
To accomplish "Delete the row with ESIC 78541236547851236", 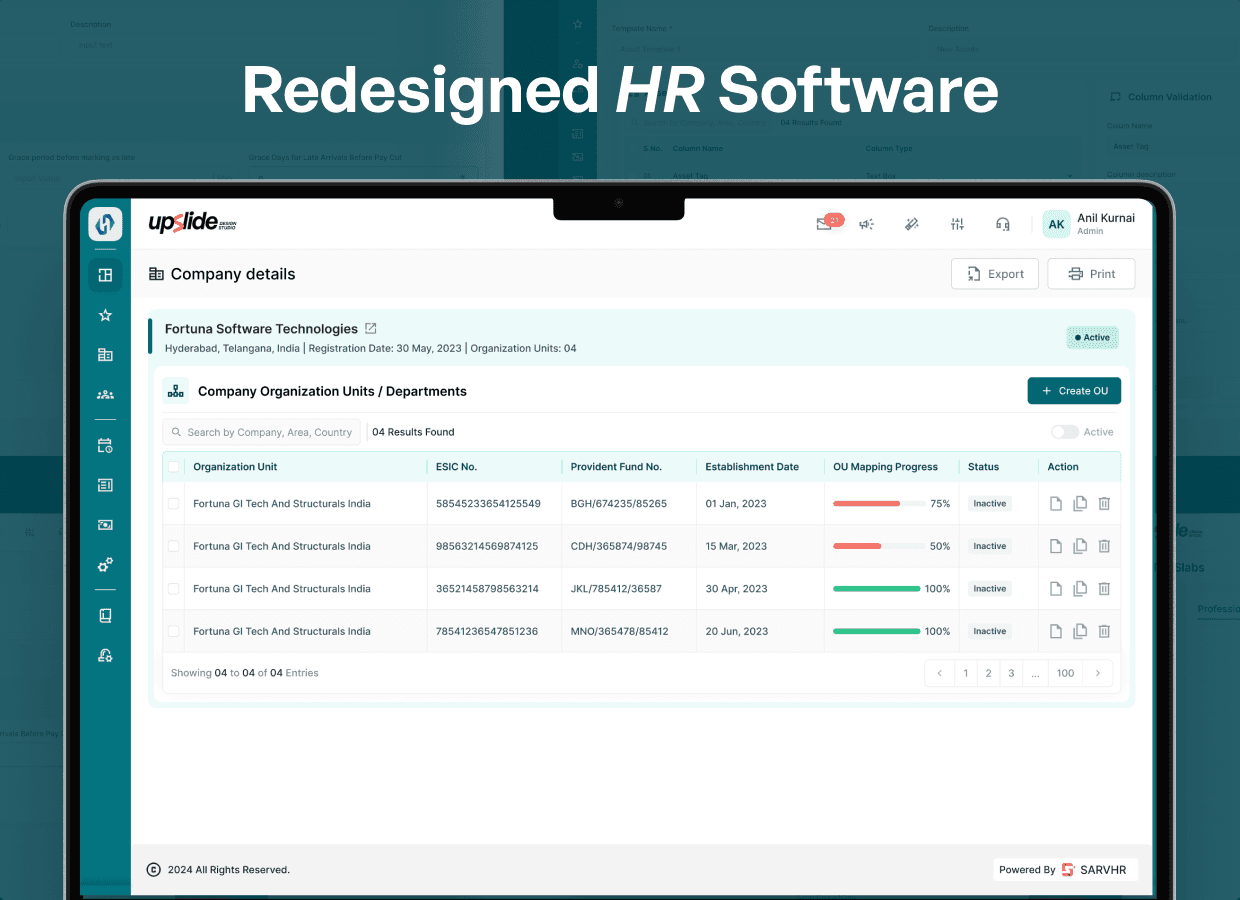I will [x=1104, y=631].
